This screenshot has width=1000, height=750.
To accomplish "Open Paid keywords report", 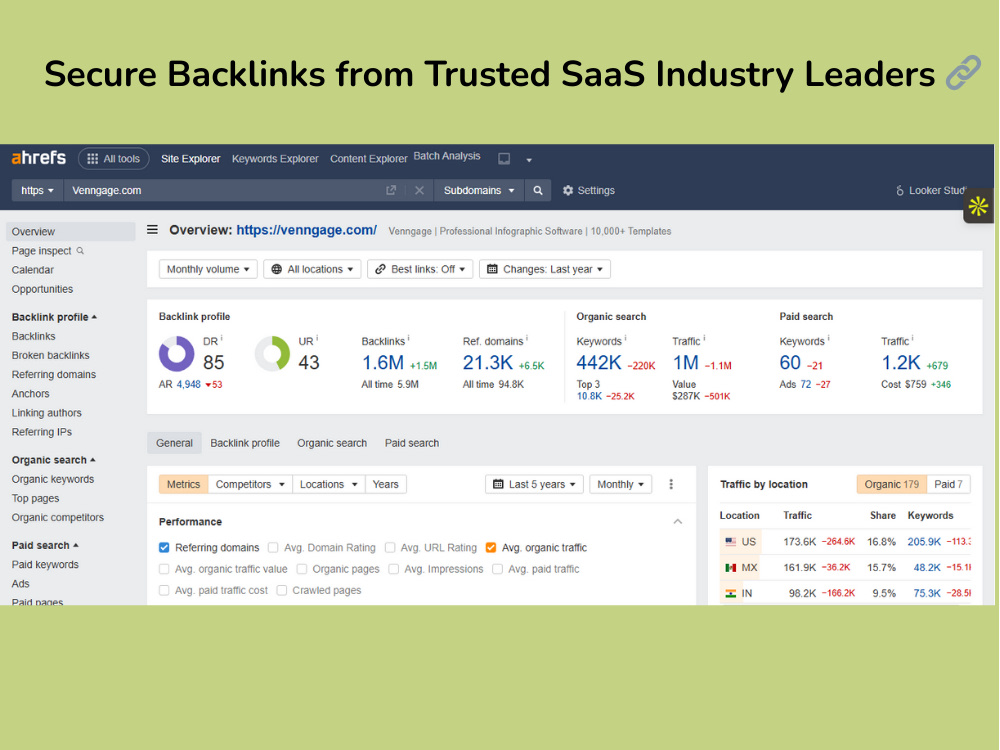I will (45, 564).
